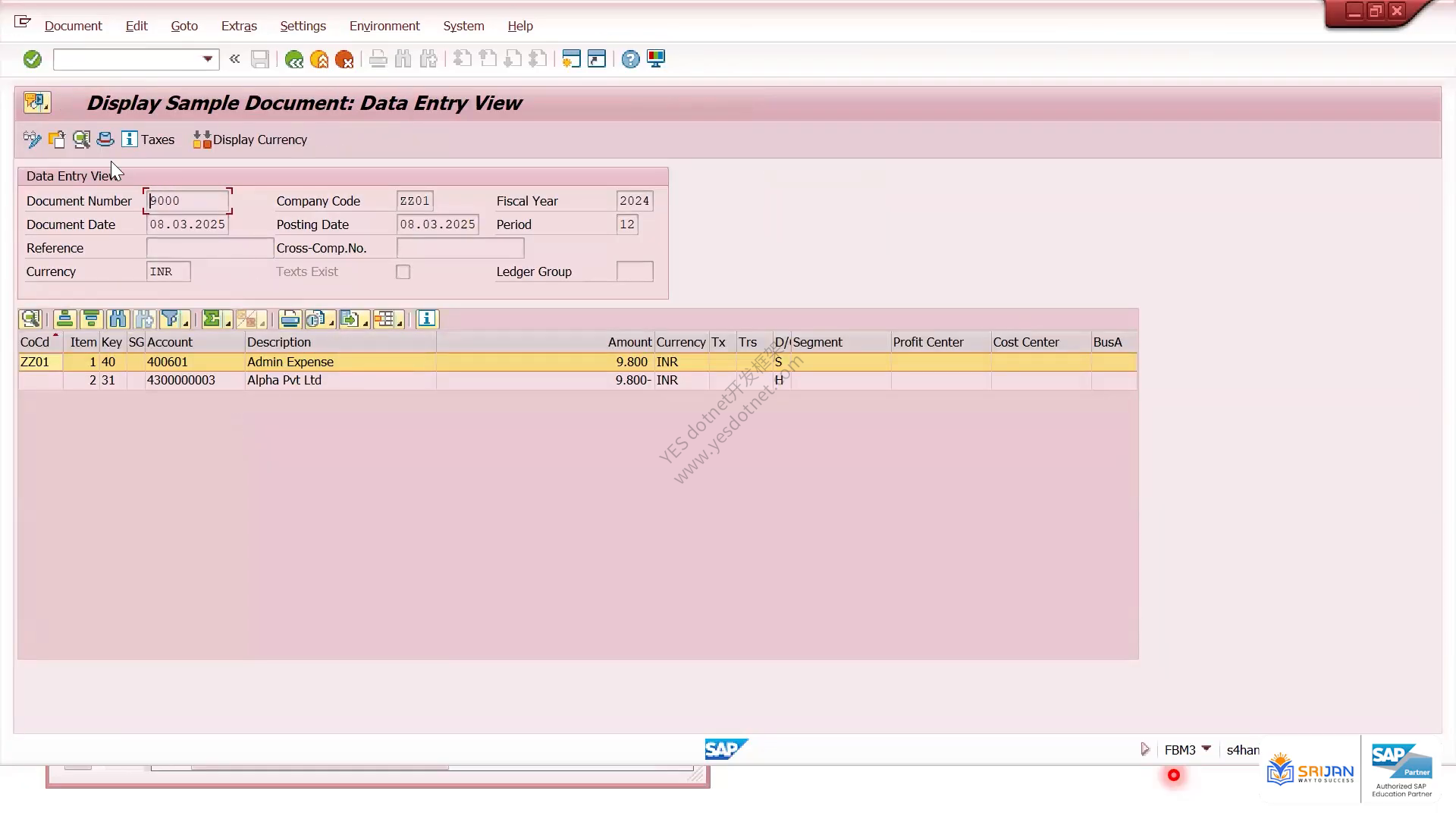Click the Display Another Document icon

[57, 140]
